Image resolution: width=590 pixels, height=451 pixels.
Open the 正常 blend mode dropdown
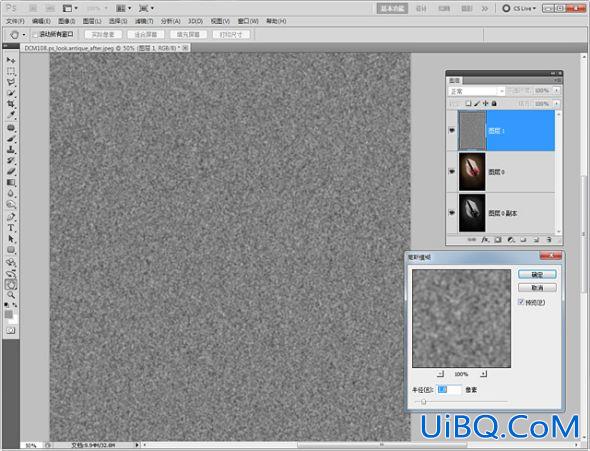coord(476,91)
